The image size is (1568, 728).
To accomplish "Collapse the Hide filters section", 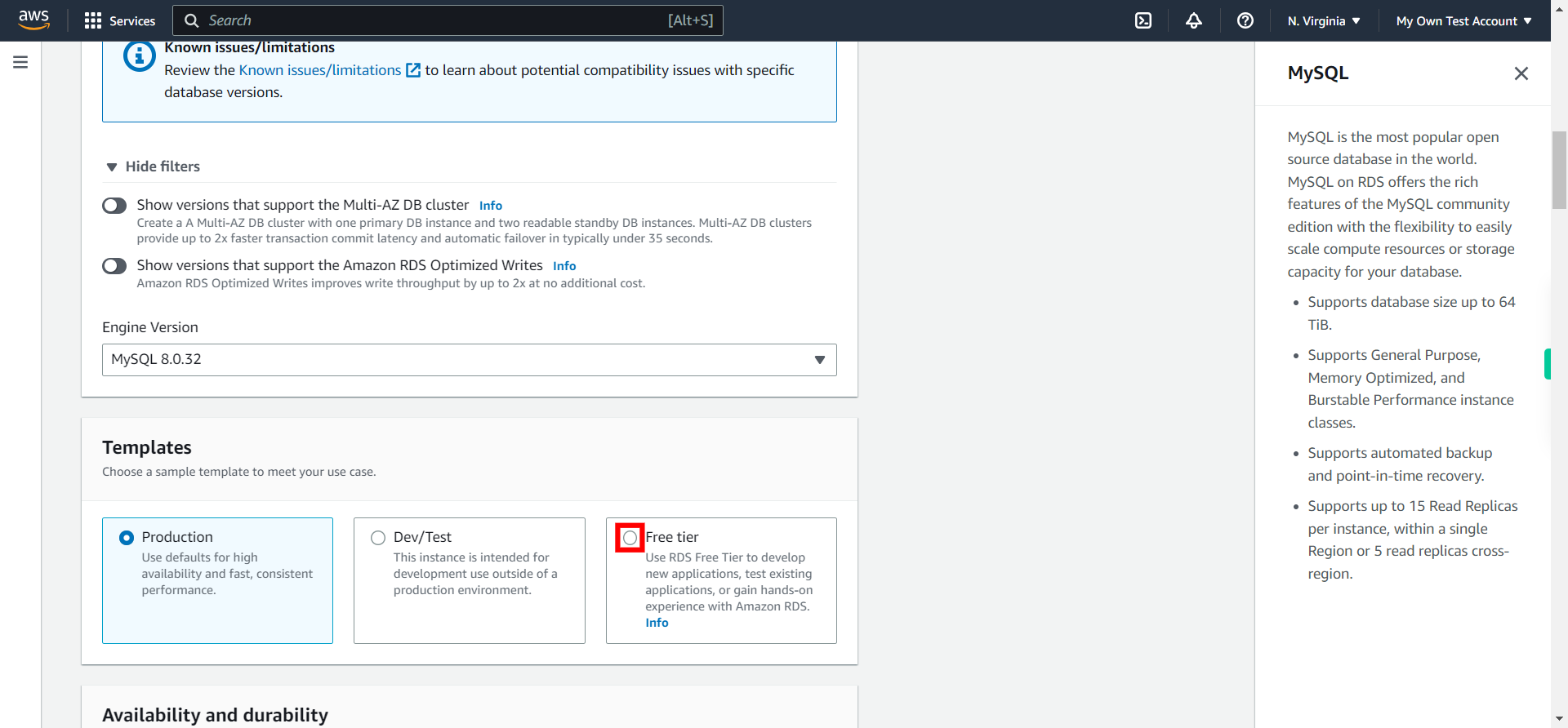I will coord(154,166).
